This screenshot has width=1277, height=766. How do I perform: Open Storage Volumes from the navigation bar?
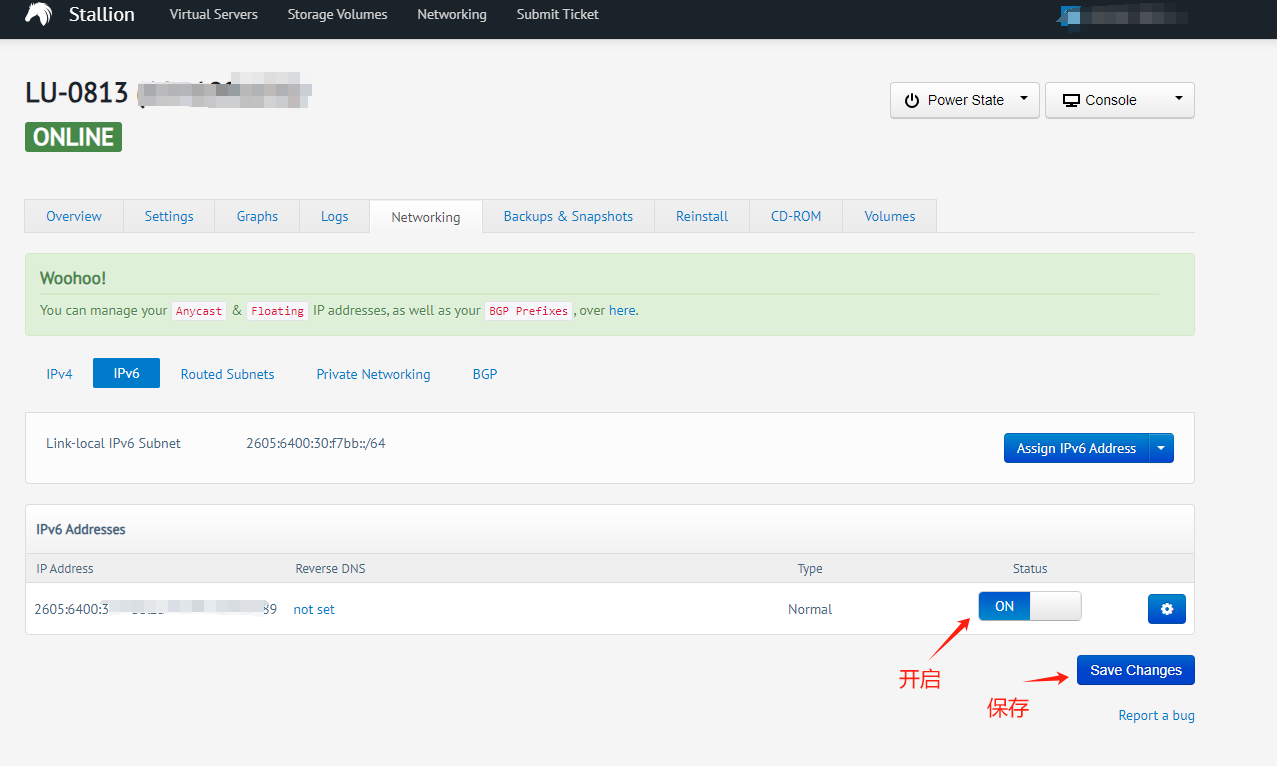[x=337, y=15]
